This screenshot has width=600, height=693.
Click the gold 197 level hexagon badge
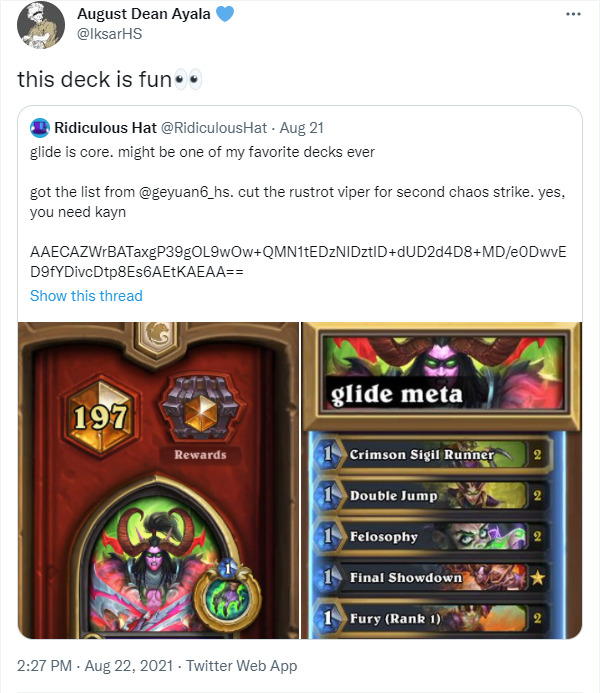[x=102, y=418]
